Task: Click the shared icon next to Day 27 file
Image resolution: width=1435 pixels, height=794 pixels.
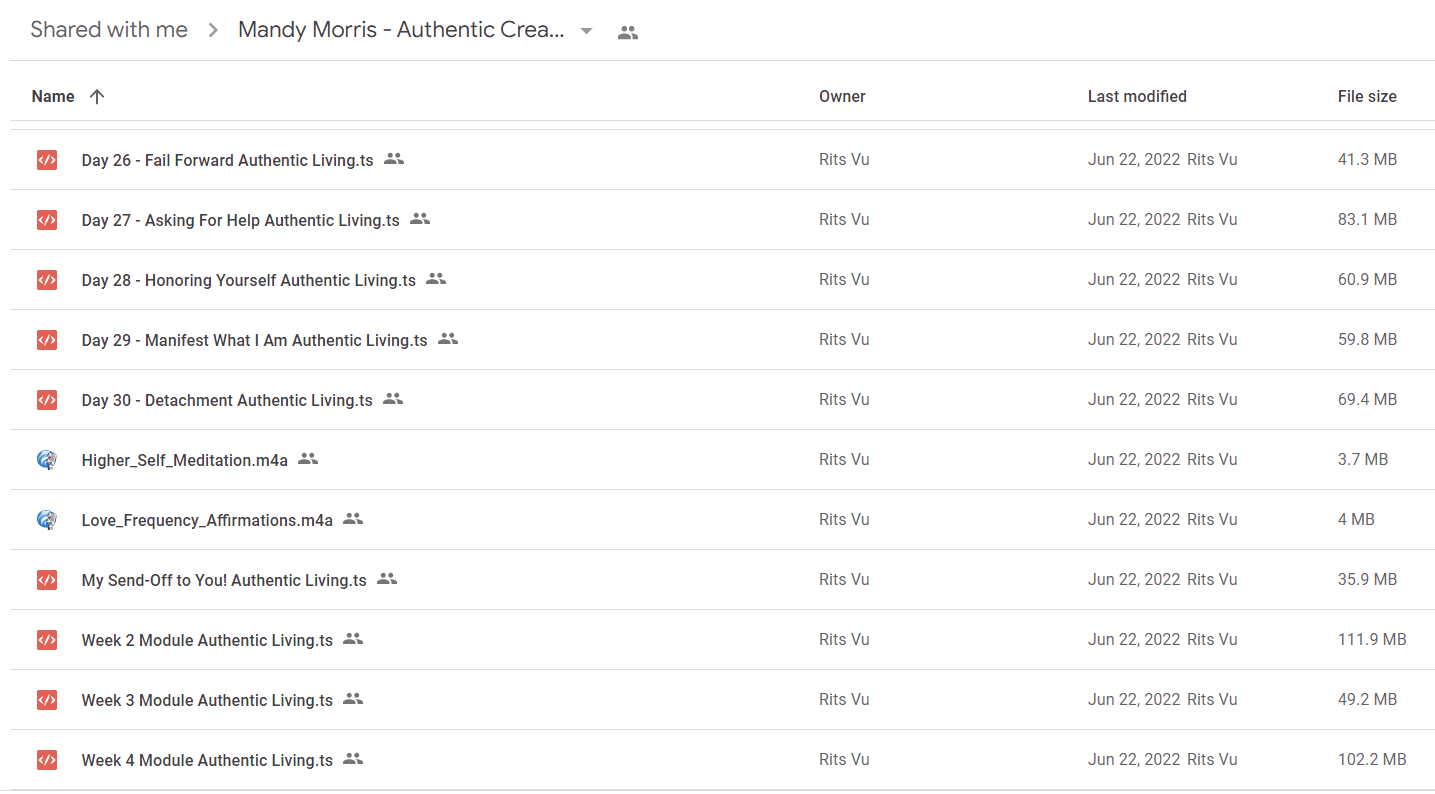Action: [x=420, y=219]
